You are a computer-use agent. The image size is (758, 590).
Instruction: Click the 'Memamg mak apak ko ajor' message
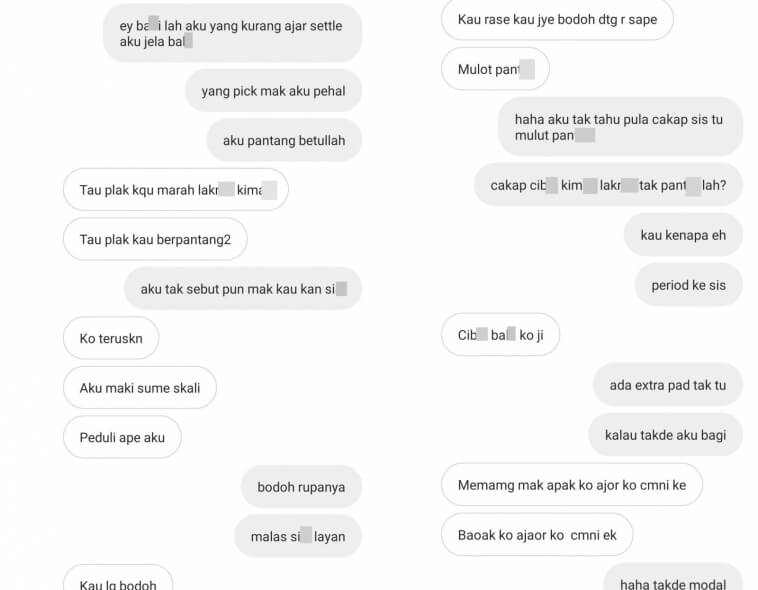click(572, 485)
